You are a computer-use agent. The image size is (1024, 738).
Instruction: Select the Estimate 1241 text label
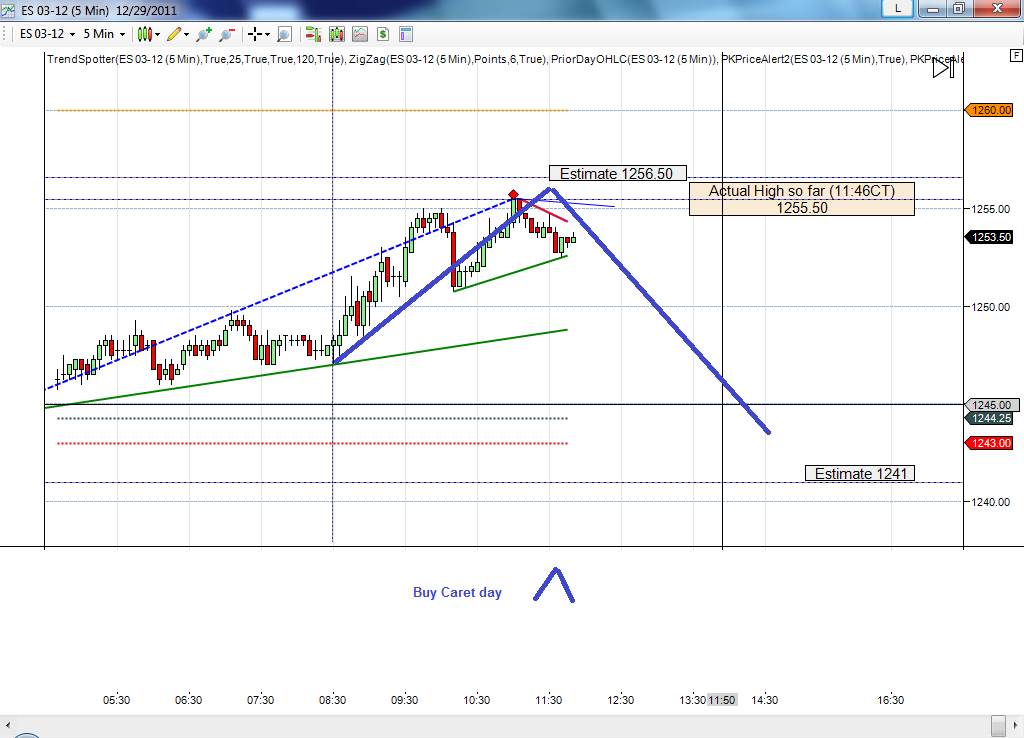[860, 473]
